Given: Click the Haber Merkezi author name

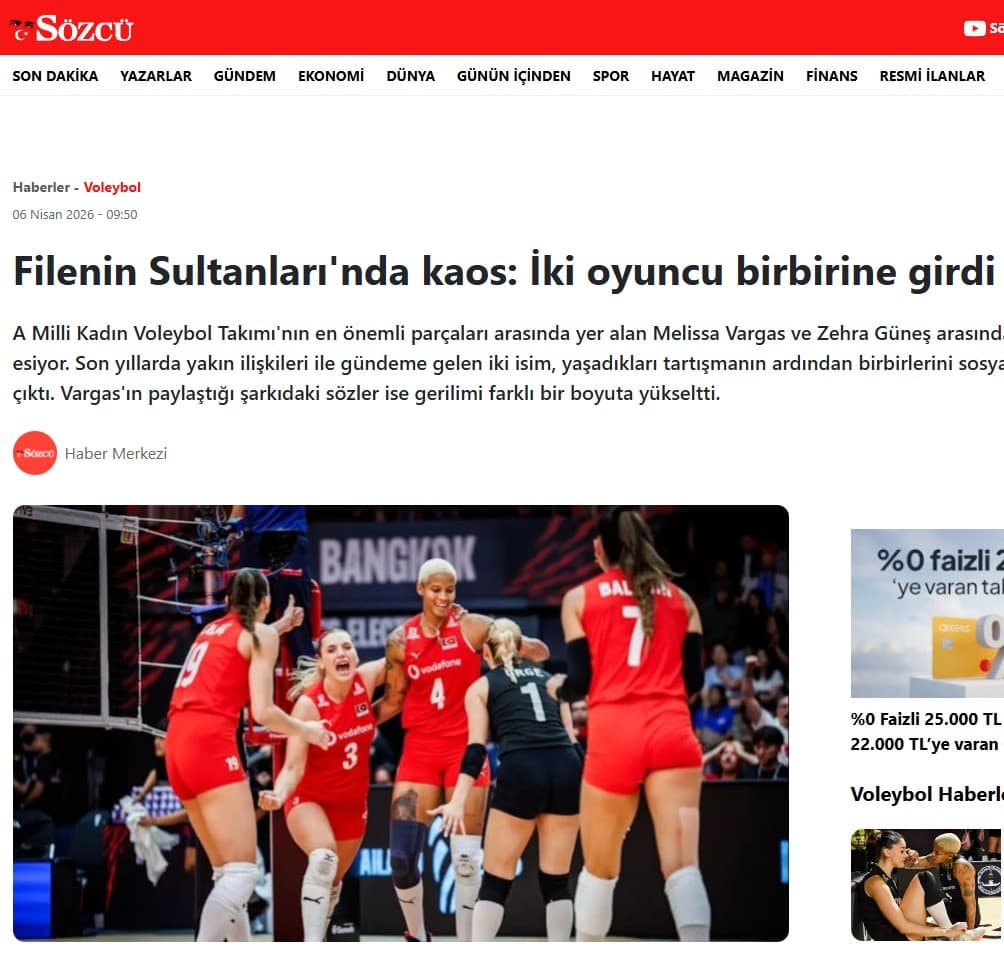Looking at the screenshot, I should pos(116,454).
